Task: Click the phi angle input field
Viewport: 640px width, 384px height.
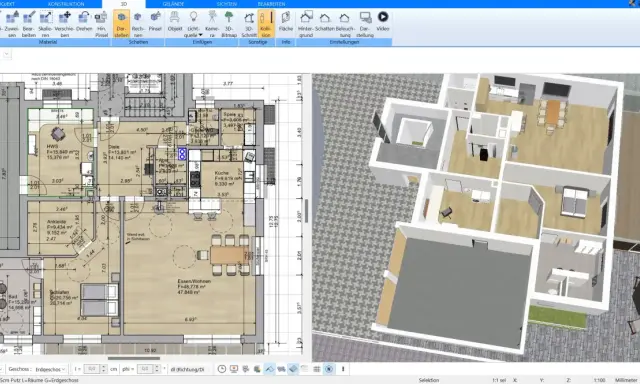Action: pos(145,369)
